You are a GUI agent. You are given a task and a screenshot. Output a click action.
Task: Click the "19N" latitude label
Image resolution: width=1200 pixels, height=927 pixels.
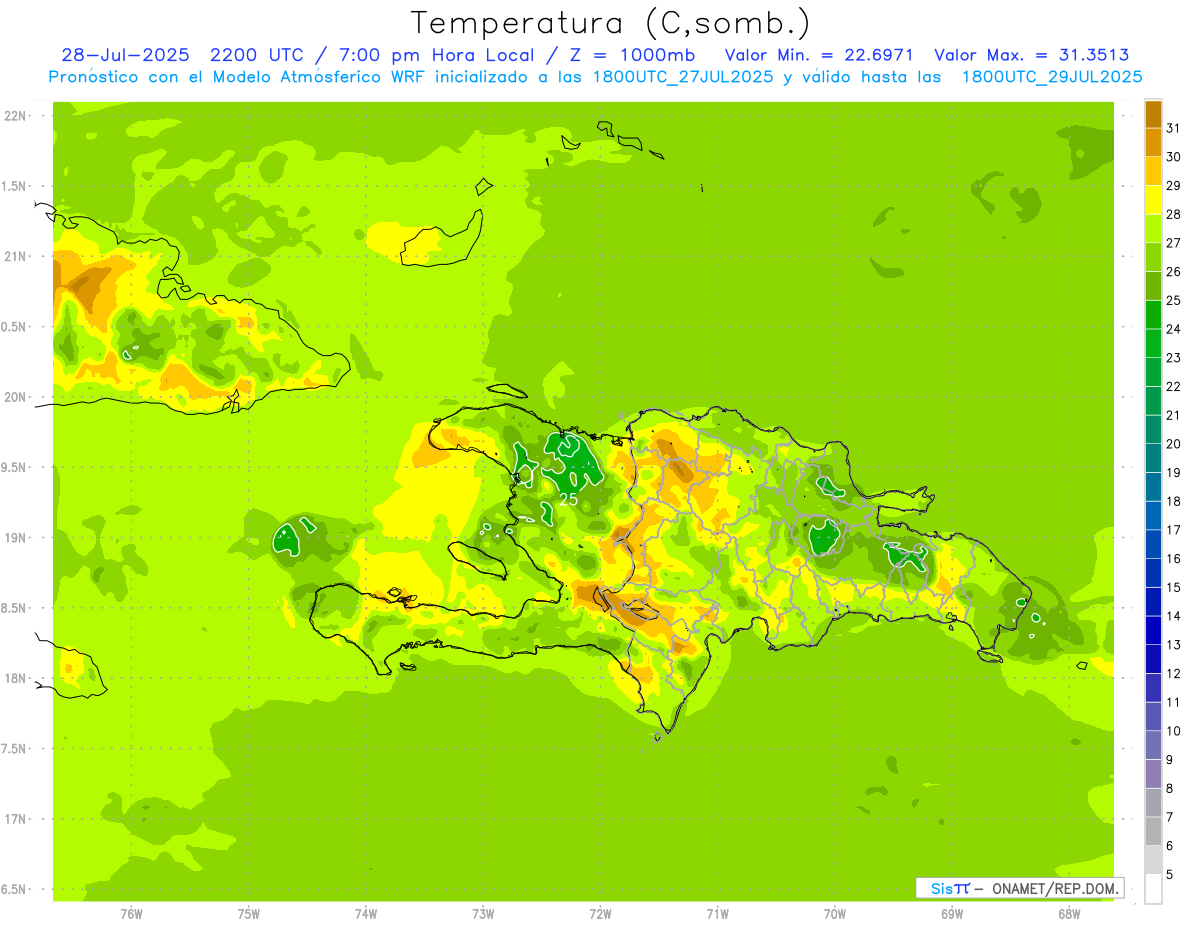(17, 538)
